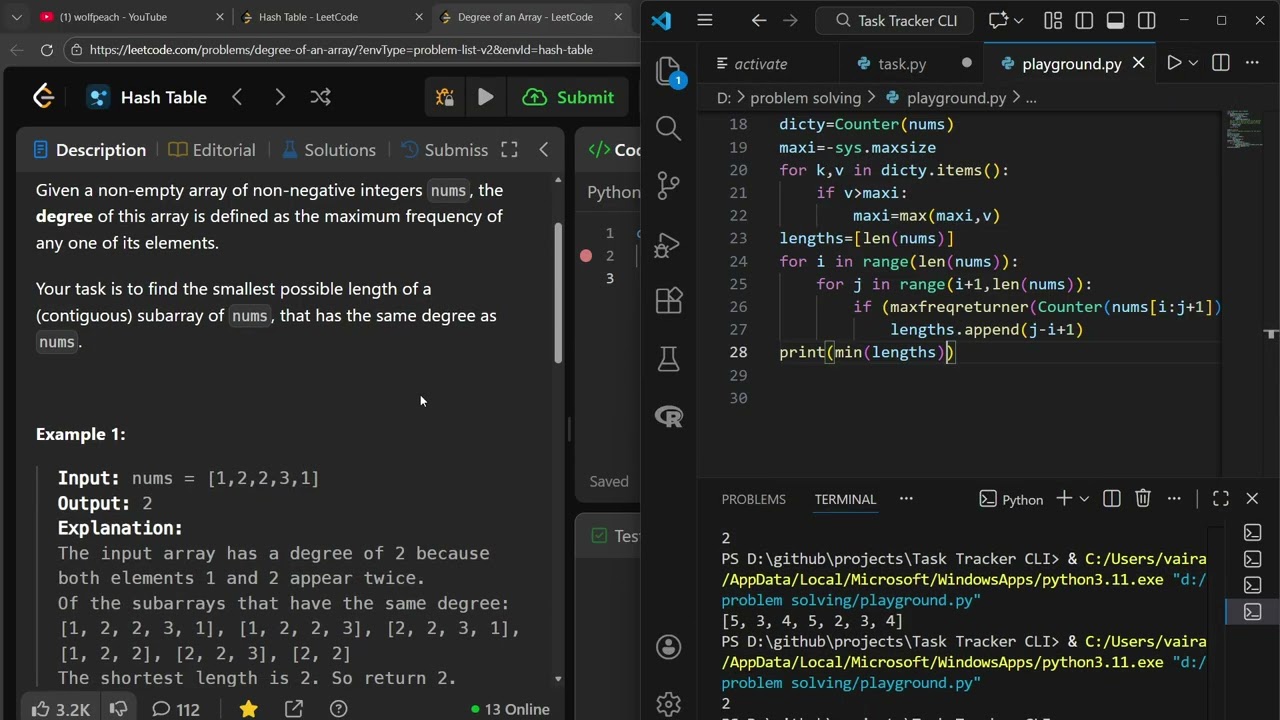The height and width of the screenshot is (720, 1280).
Task: Open the Search view in VS Code
Action: (668, 128)
